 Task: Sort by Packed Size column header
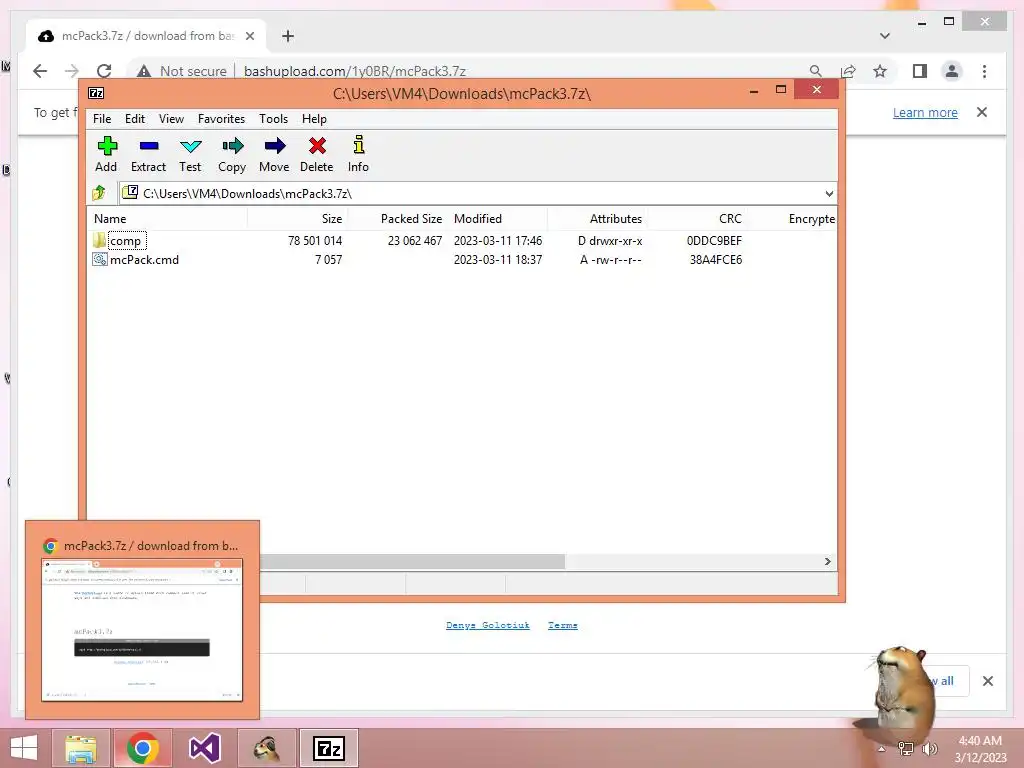[x=397, y=219]
